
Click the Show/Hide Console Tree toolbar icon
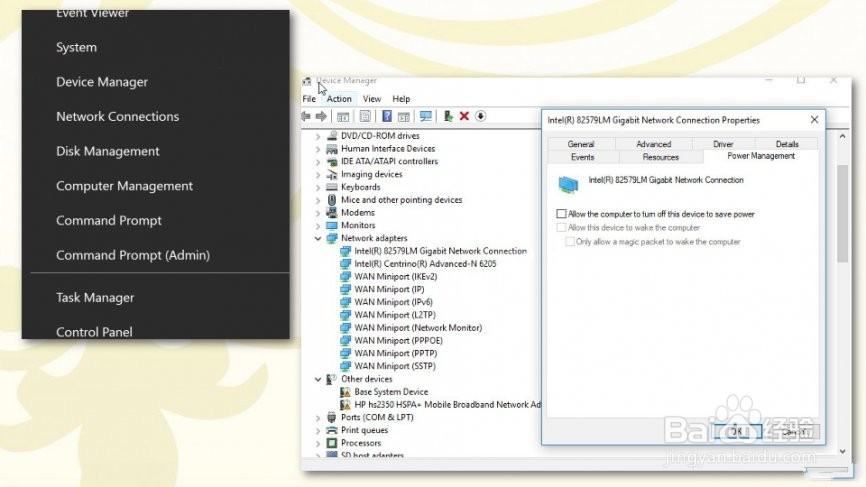click(343, 117)
